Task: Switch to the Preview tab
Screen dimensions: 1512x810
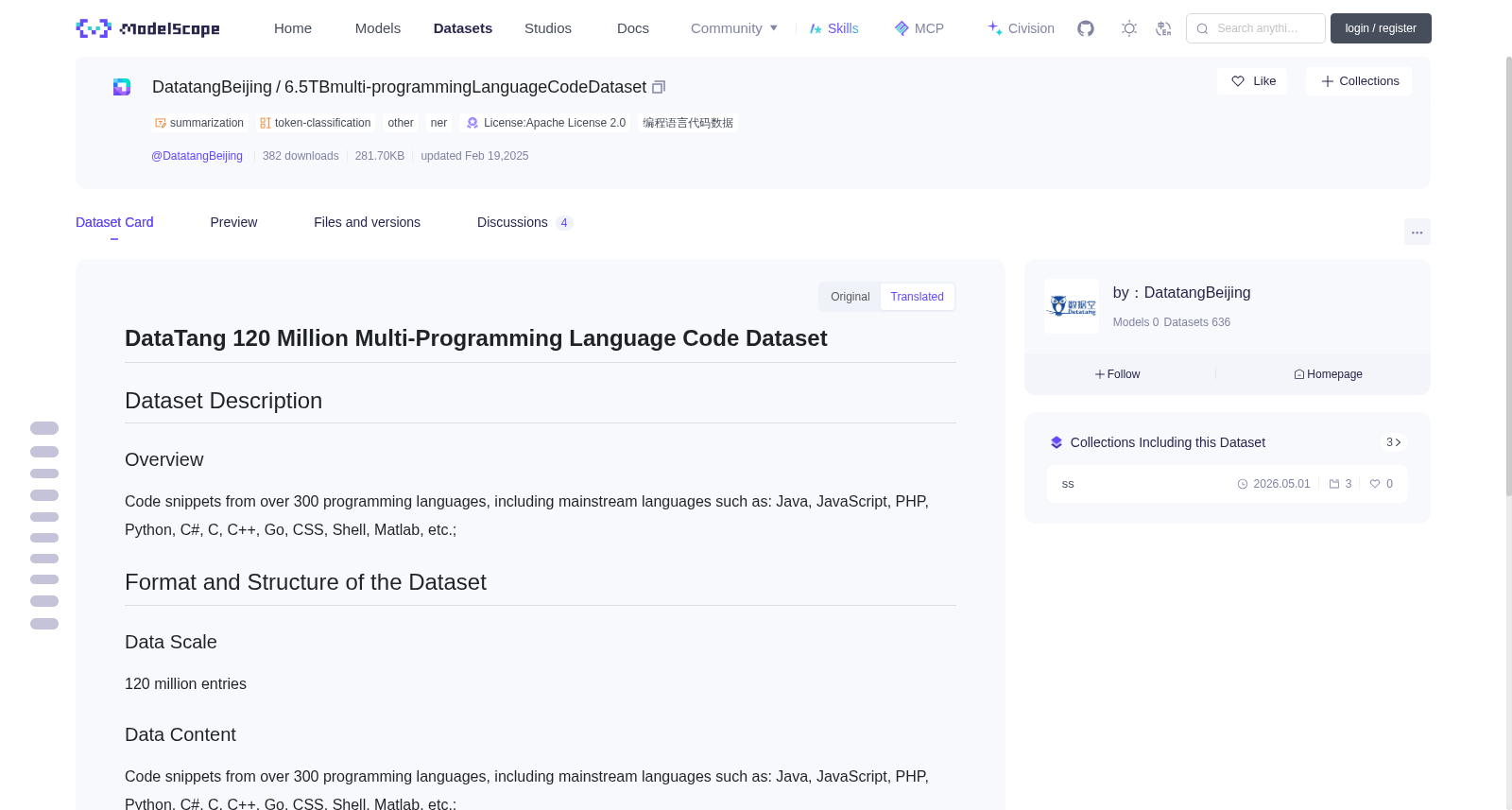Action: click(x=233, y=222)
